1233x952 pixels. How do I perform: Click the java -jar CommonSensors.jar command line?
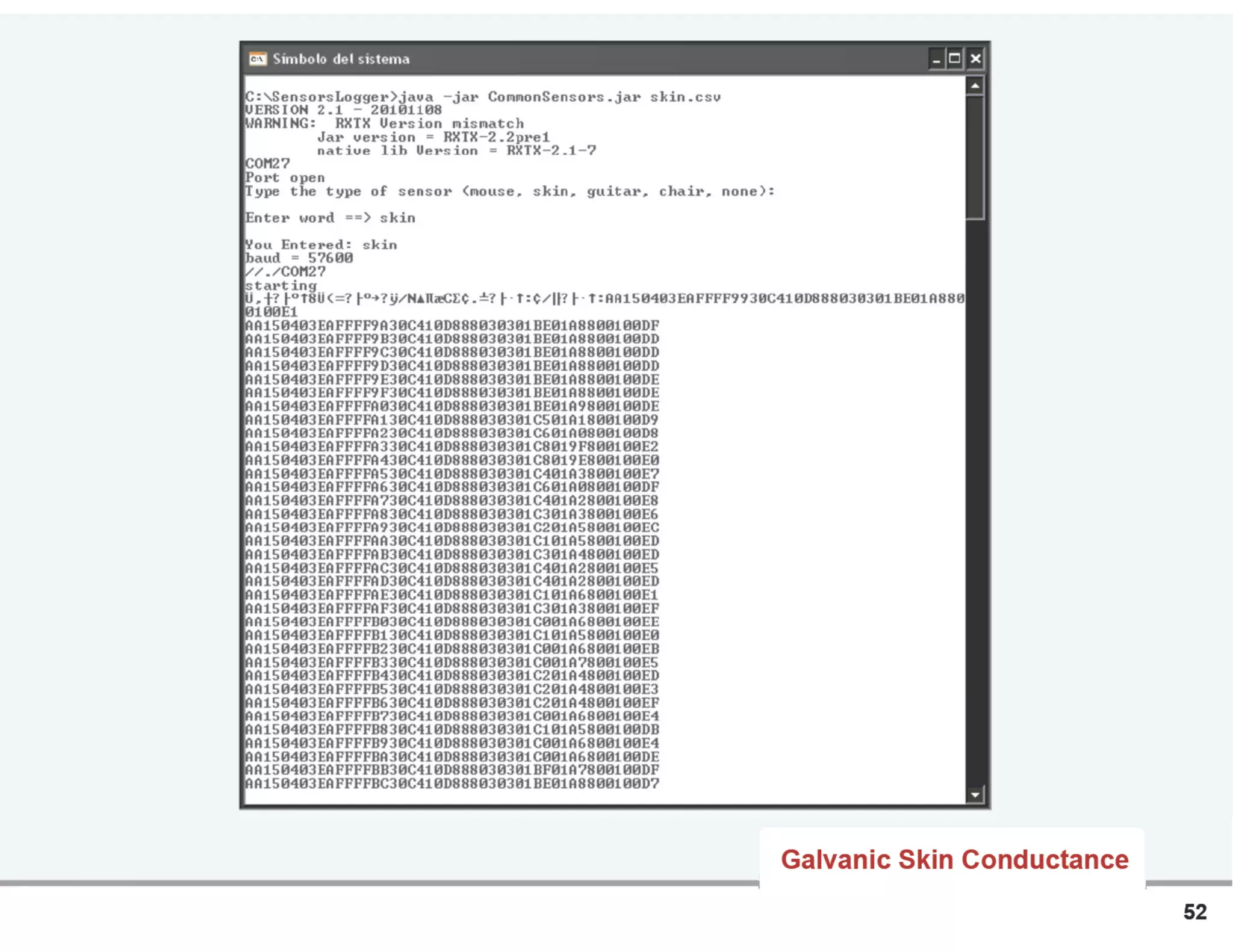pos(483,97)
